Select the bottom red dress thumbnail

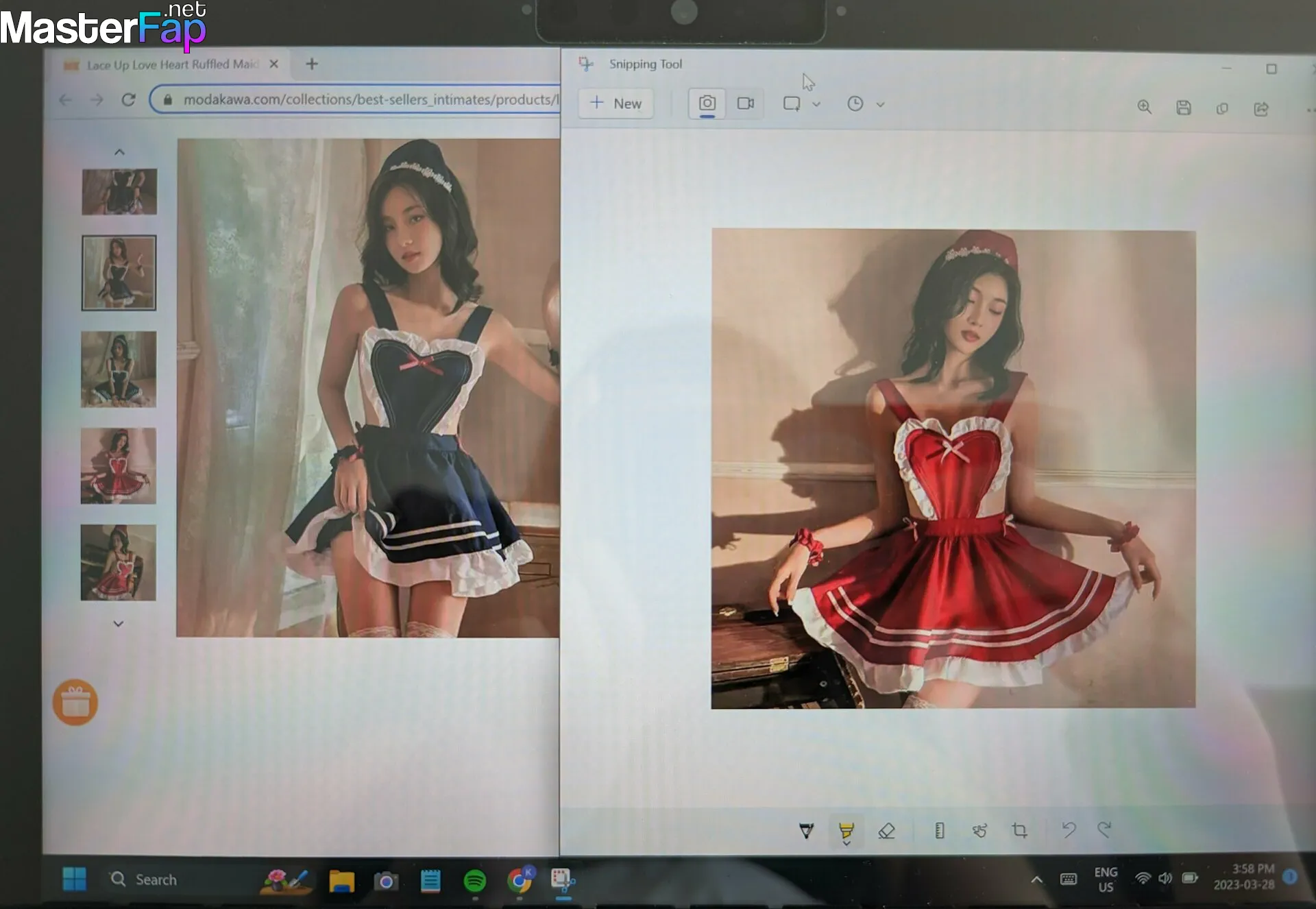click(x=118, y=563)
